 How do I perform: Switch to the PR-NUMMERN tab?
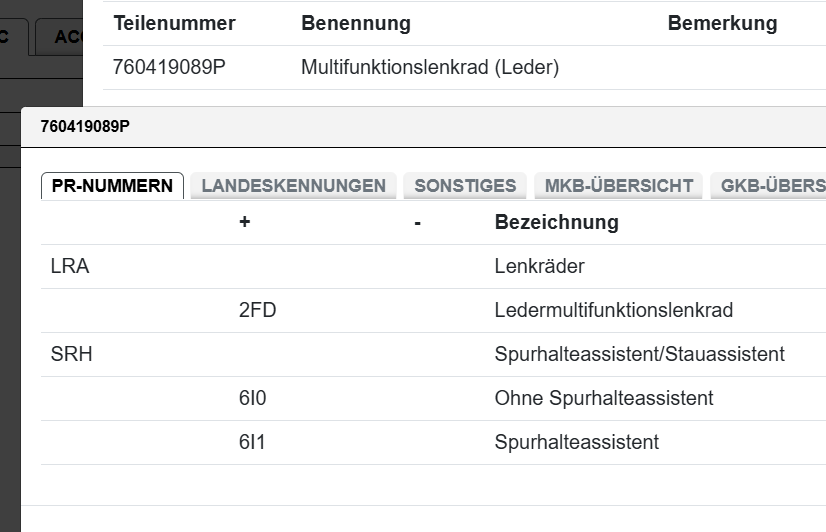112,186
